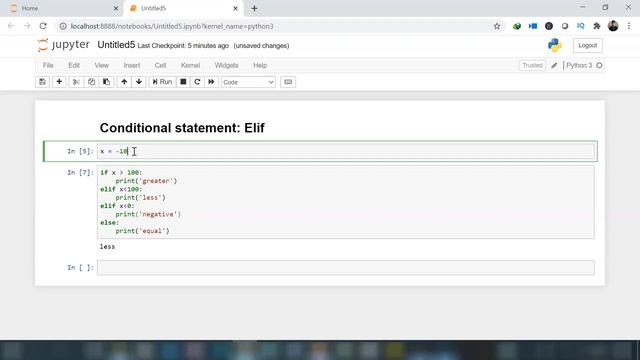Viewport: 640px width, 360px height.
Task: Rename notebook by clicking Untitled5 title
Action: (x=116, y=45)
